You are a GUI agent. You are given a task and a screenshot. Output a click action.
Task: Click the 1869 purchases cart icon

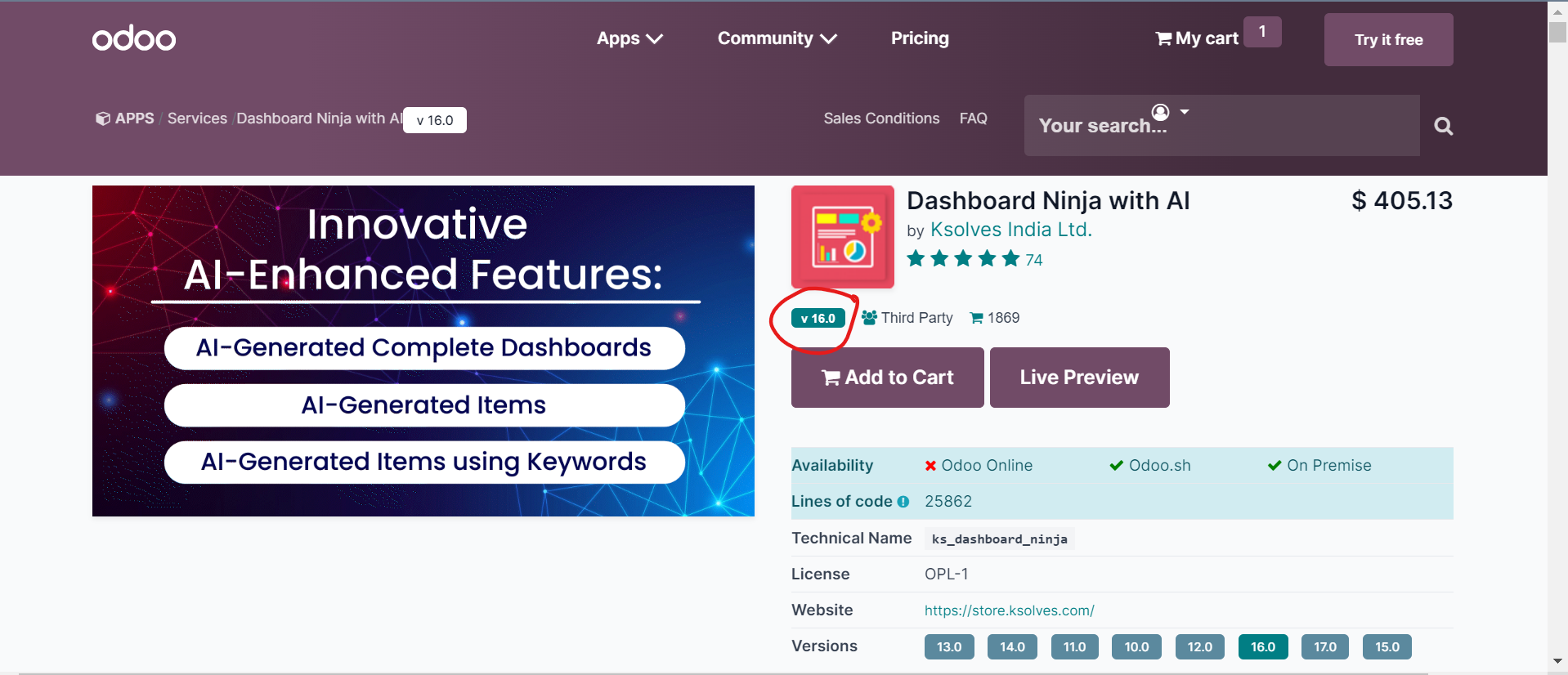976,318
